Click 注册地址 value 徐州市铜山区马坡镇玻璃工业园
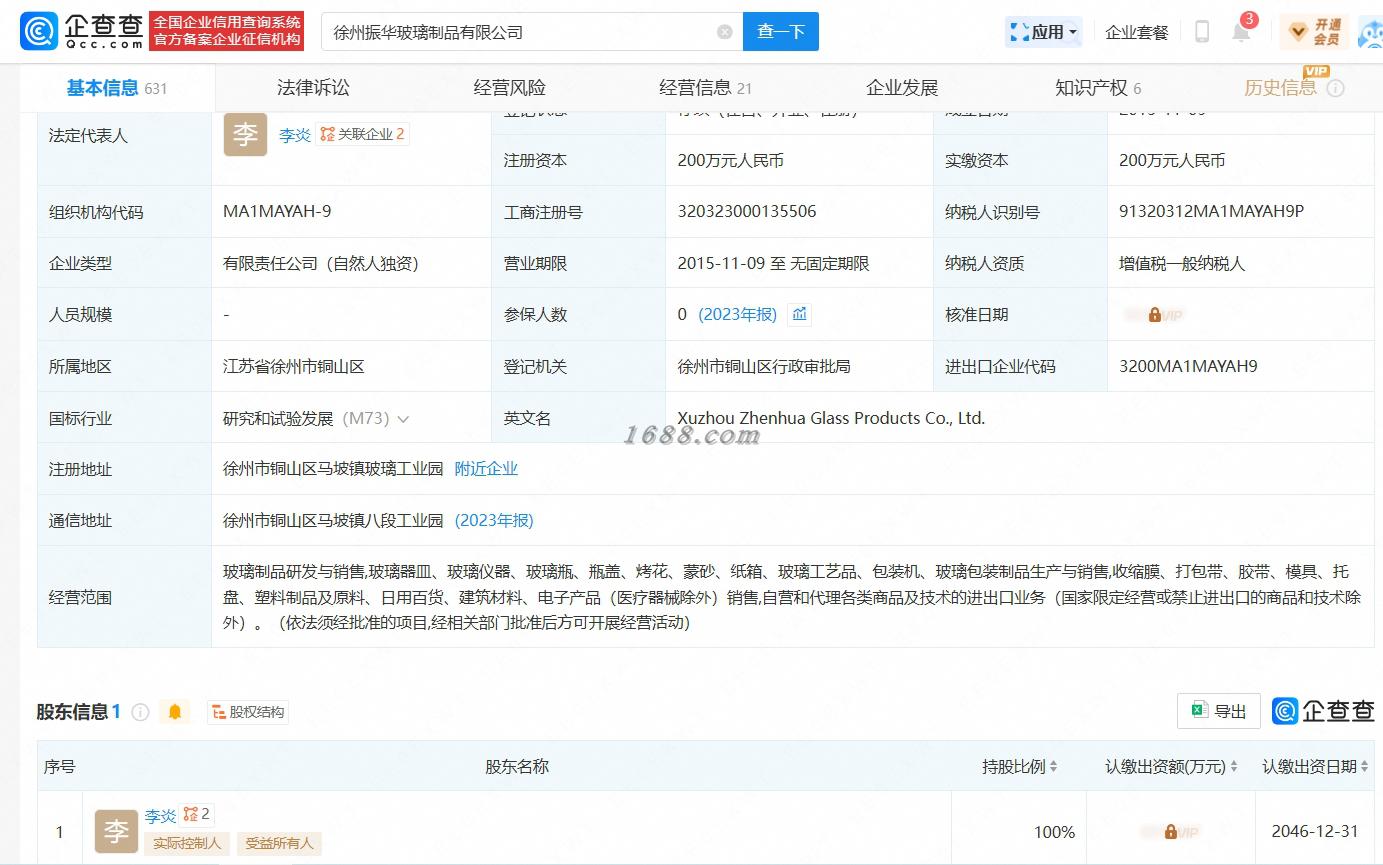Screen dimensions: 1383x865 click(x=333, y=469)
